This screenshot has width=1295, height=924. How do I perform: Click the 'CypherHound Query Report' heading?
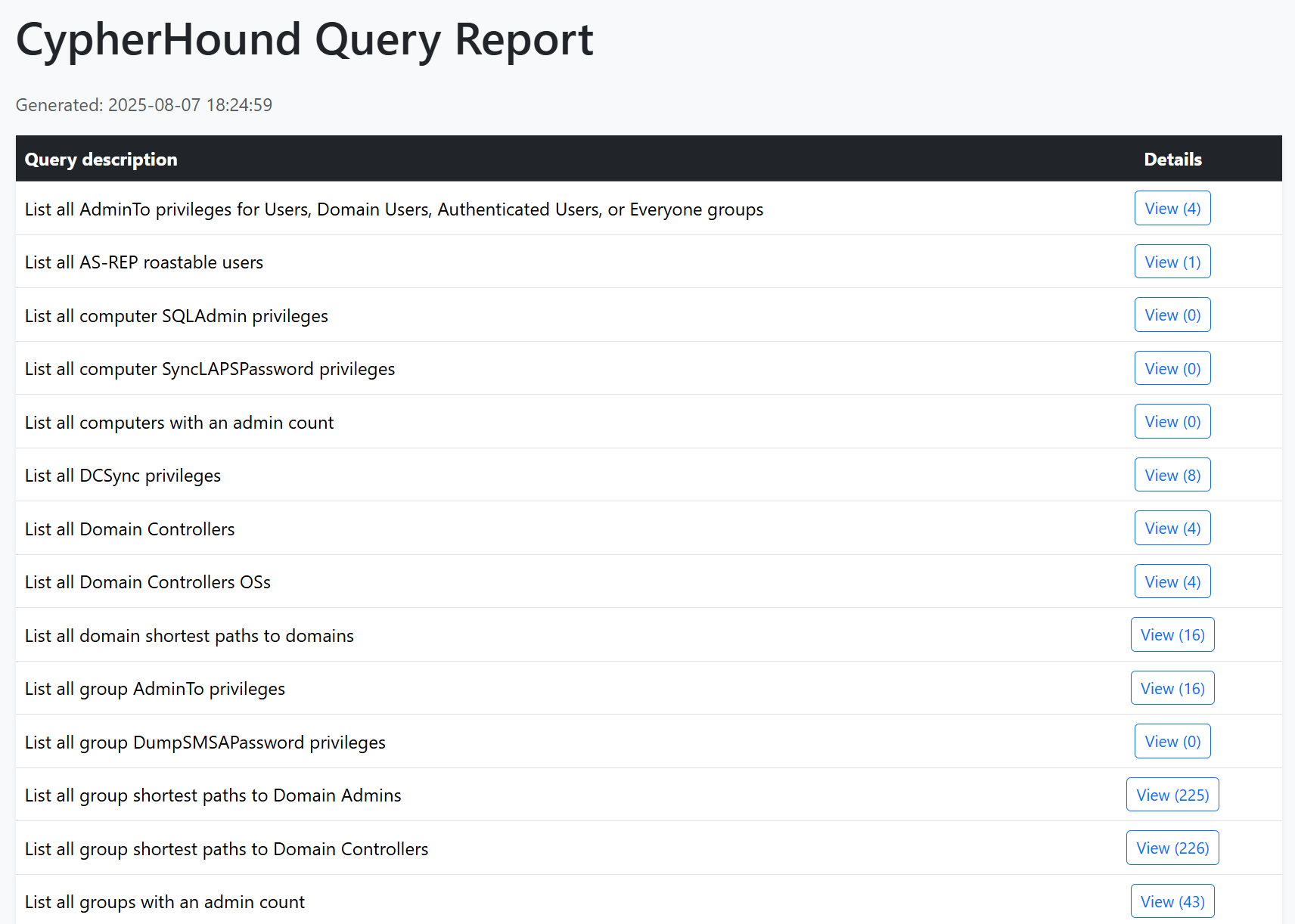click(x=305, y=39)
